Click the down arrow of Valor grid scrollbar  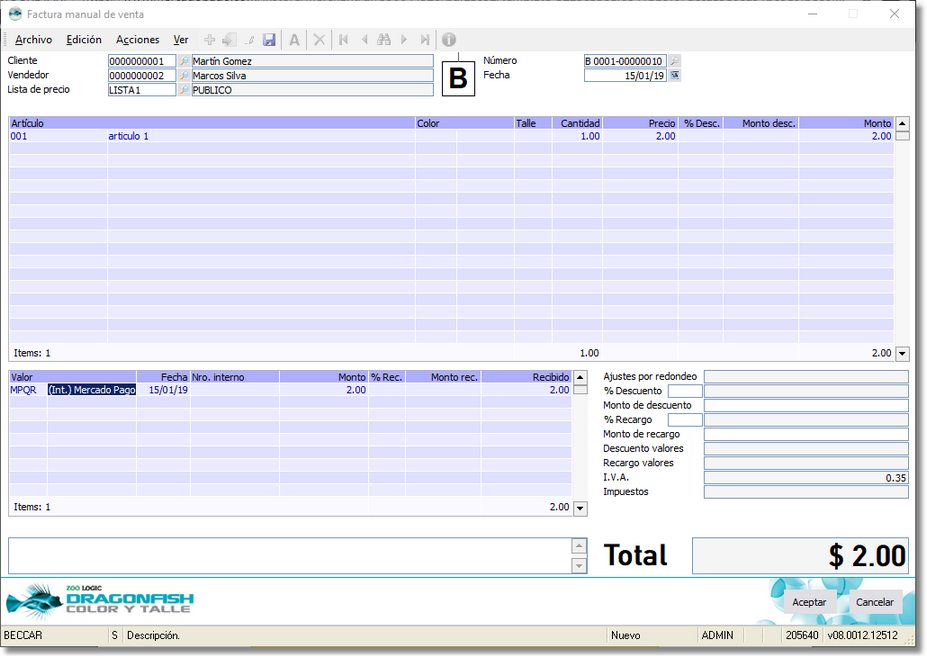pyautogui.click(x=581, y=508)
